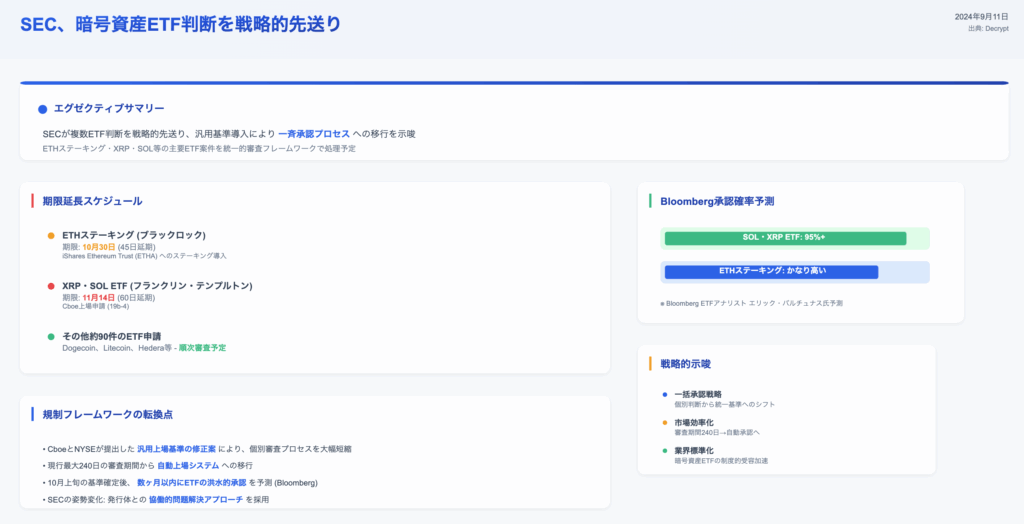Click the highlighted 汎用上場基準の修正案 text
The width and height of the screenshot is (1024, 524).
pyautogui.click(x=176, y=450)
